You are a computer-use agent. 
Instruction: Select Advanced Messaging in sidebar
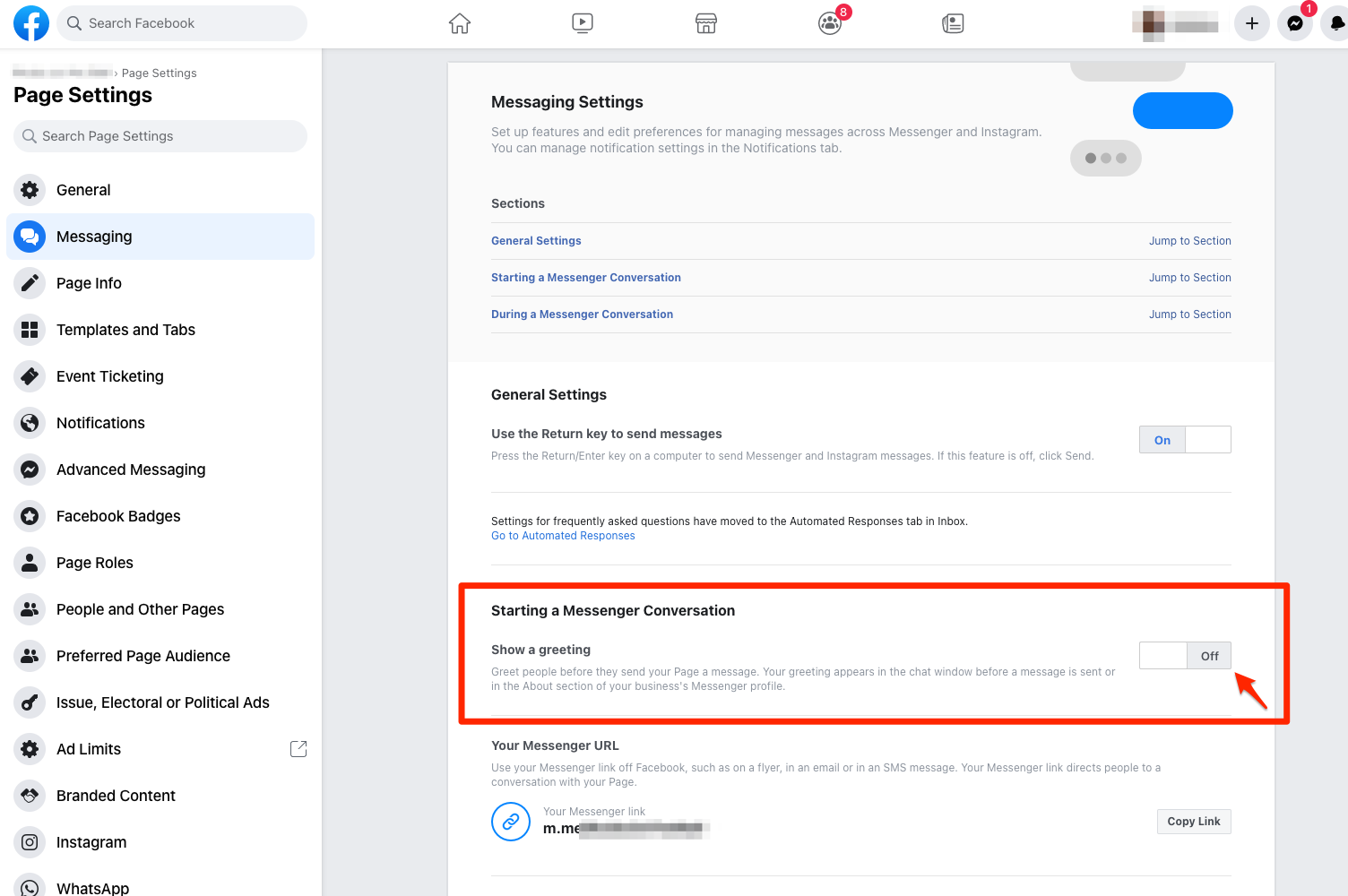pos(131,470)
